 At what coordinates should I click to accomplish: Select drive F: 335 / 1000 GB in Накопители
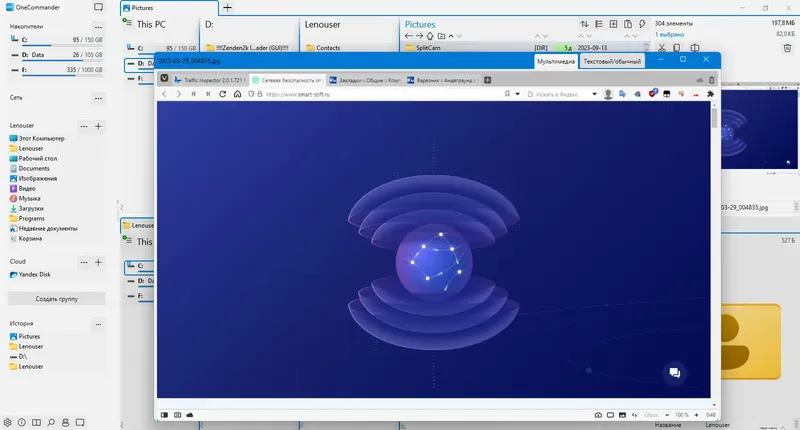pos(57,70)
